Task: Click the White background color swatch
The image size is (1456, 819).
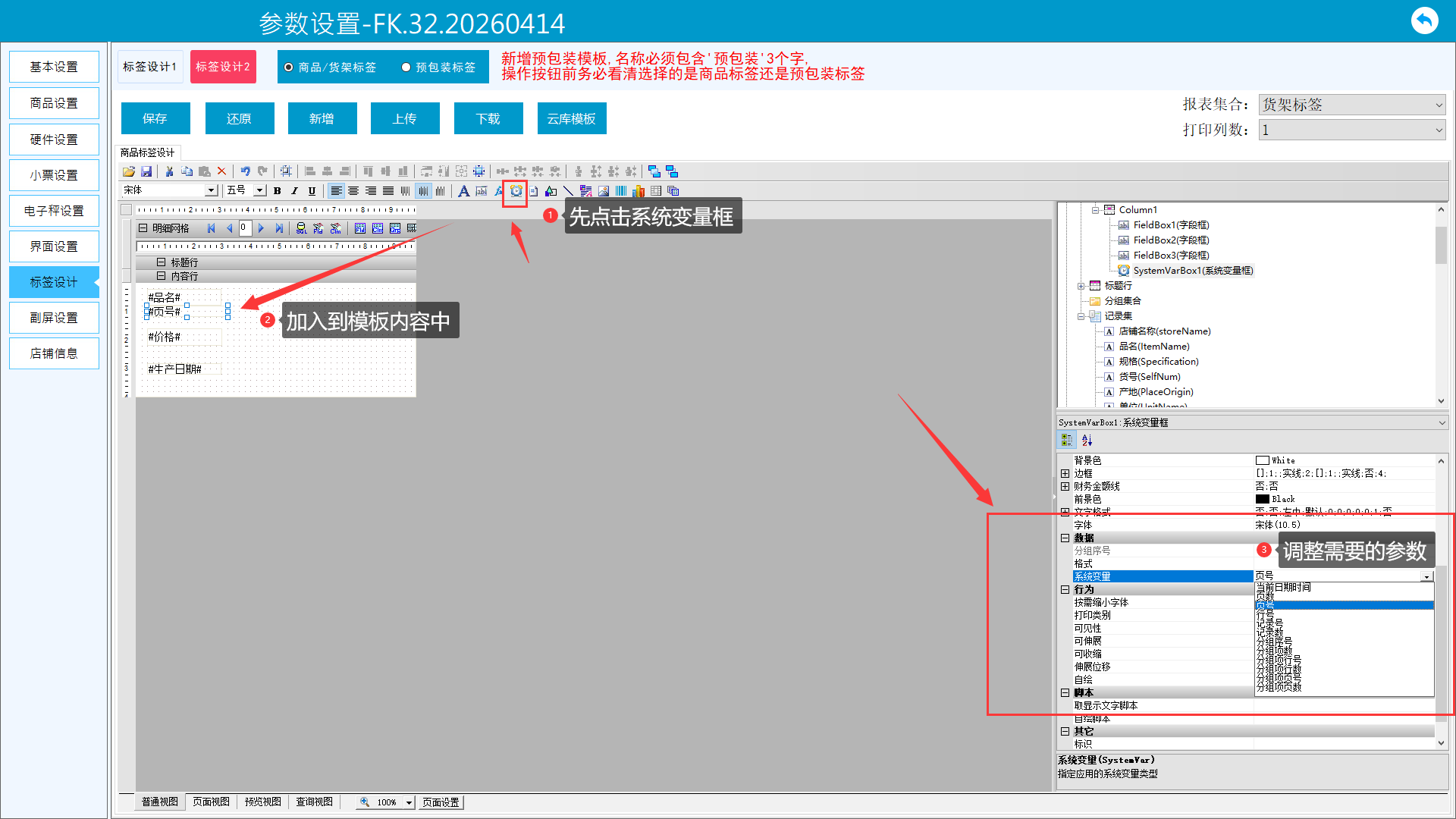Action: [1263, 460]
